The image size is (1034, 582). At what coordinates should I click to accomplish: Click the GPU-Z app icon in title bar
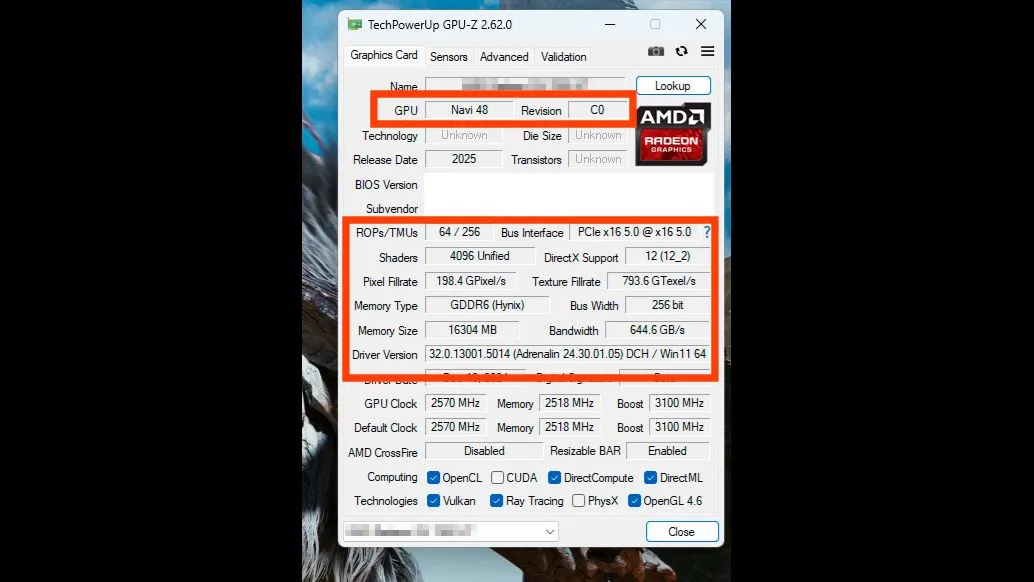point(355,24)
